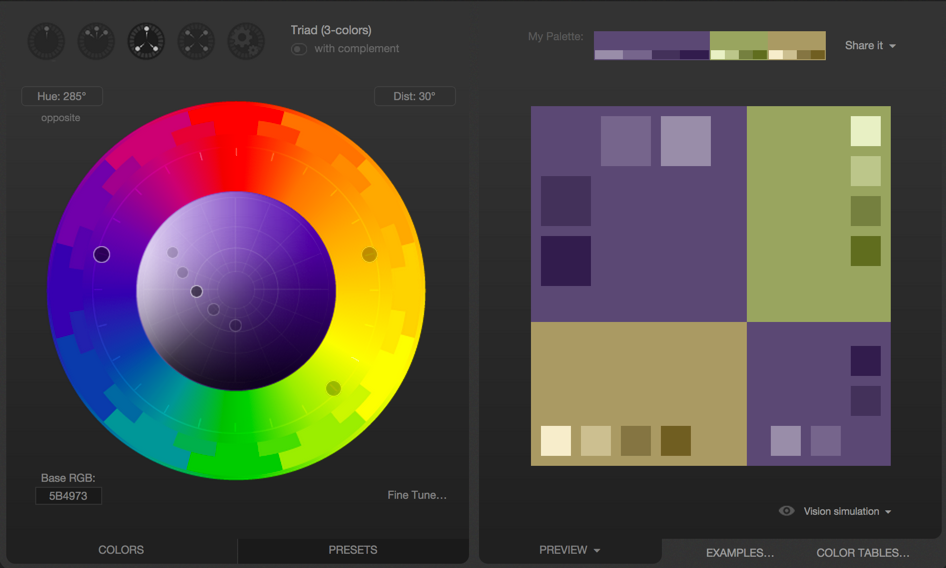Click the yellow-green secondary hue handle on wheel

[333, 388]
